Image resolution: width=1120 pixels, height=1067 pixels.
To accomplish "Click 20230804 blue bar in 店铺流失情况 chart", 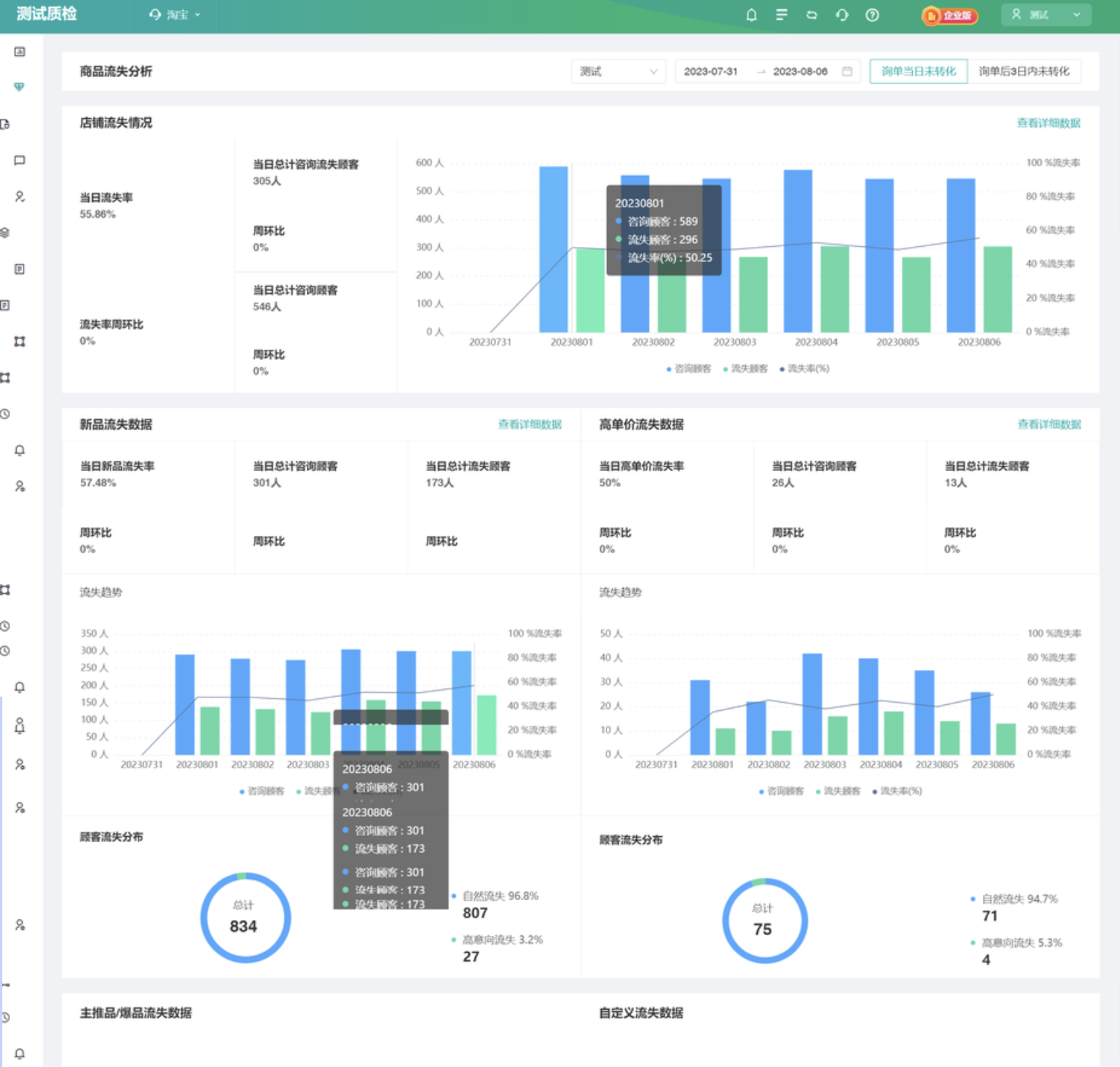I will (798, 251).
